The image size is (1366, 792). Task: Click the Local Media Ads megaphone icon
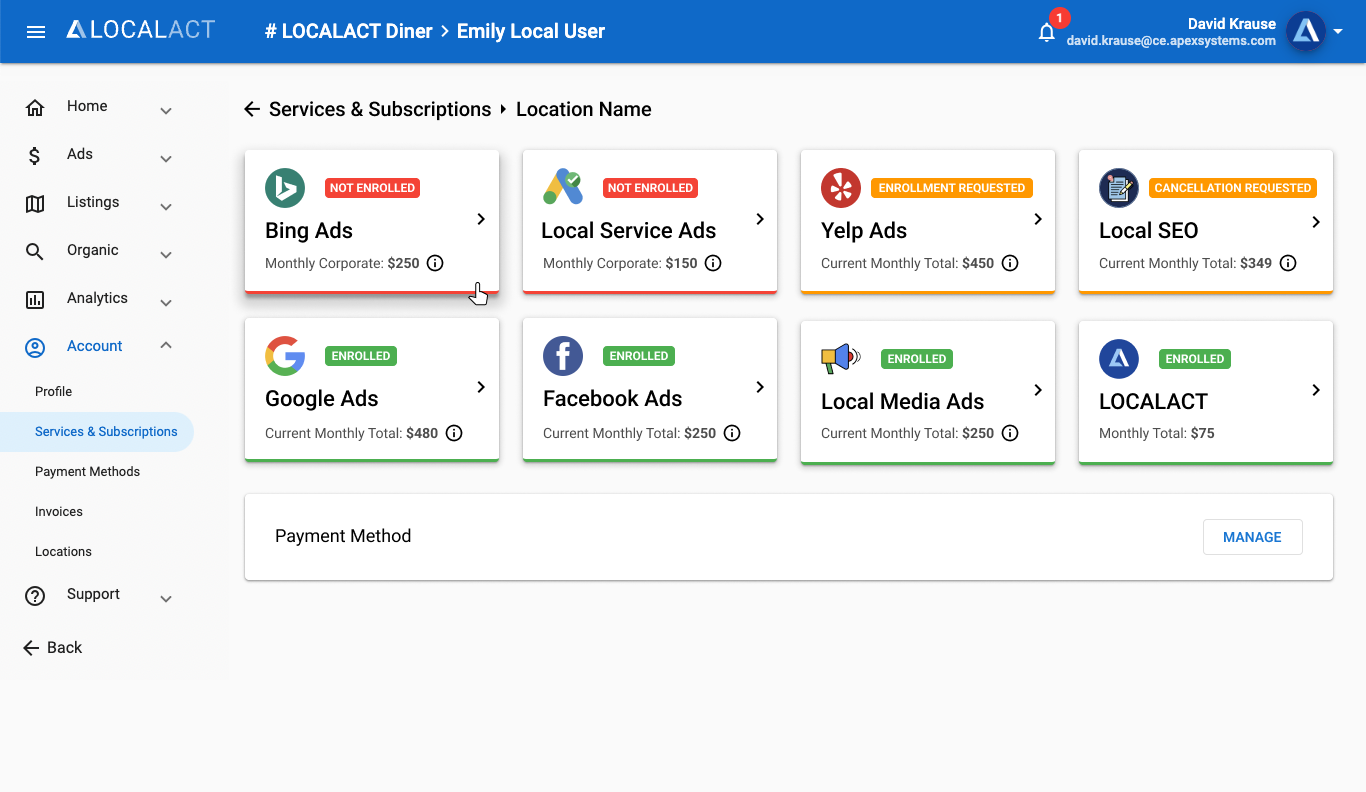click(841, 358)
